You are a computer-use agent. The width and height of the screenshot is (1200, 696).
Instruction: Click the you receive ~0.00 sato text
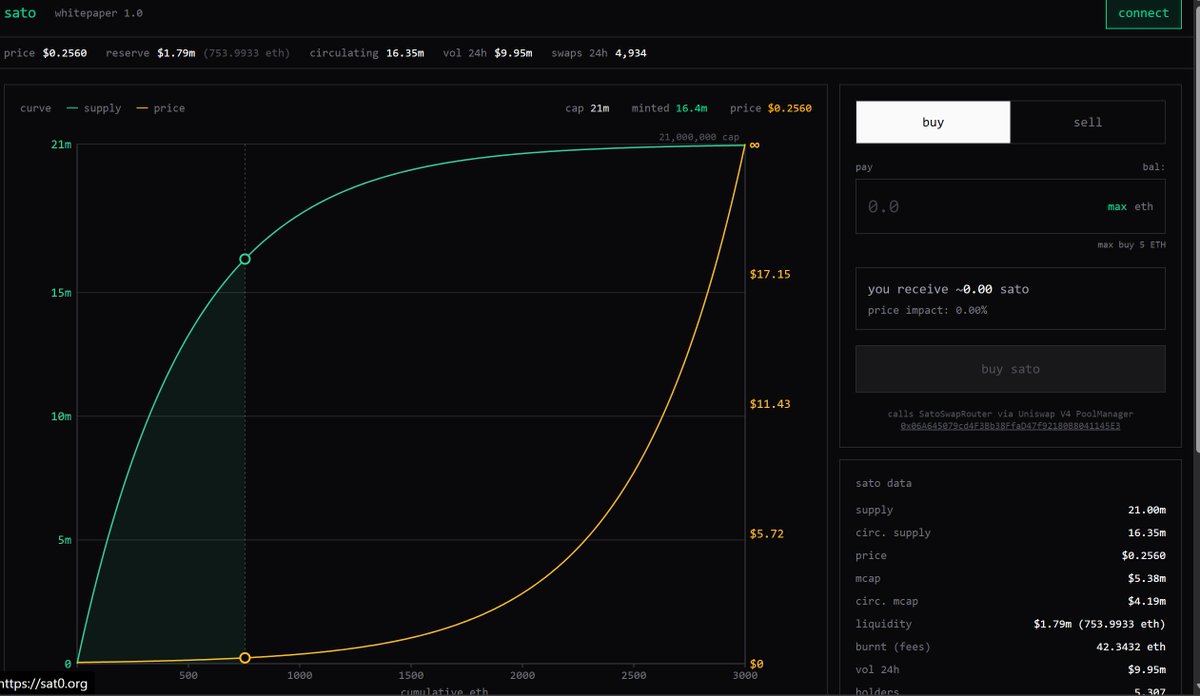click(948, 289)
